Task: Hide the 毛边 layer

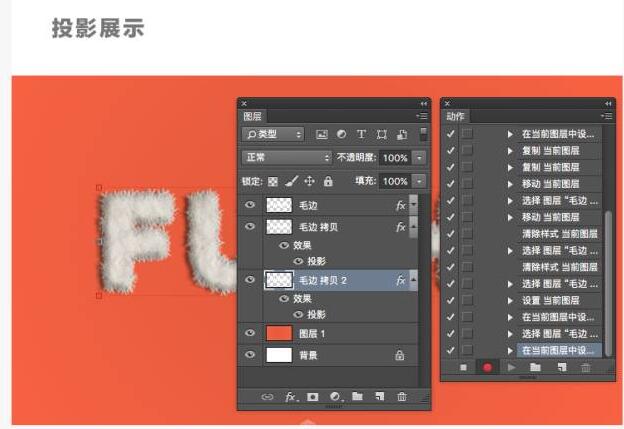Action: coord(250,205)
